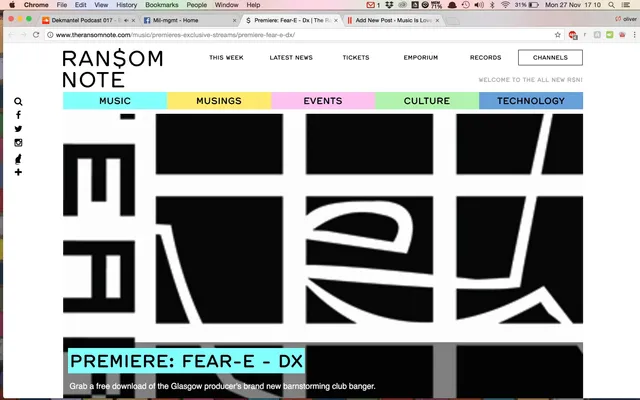Open the Window menu
The image size is (640, 400).
pyautogui.click(x=227, y=5)
